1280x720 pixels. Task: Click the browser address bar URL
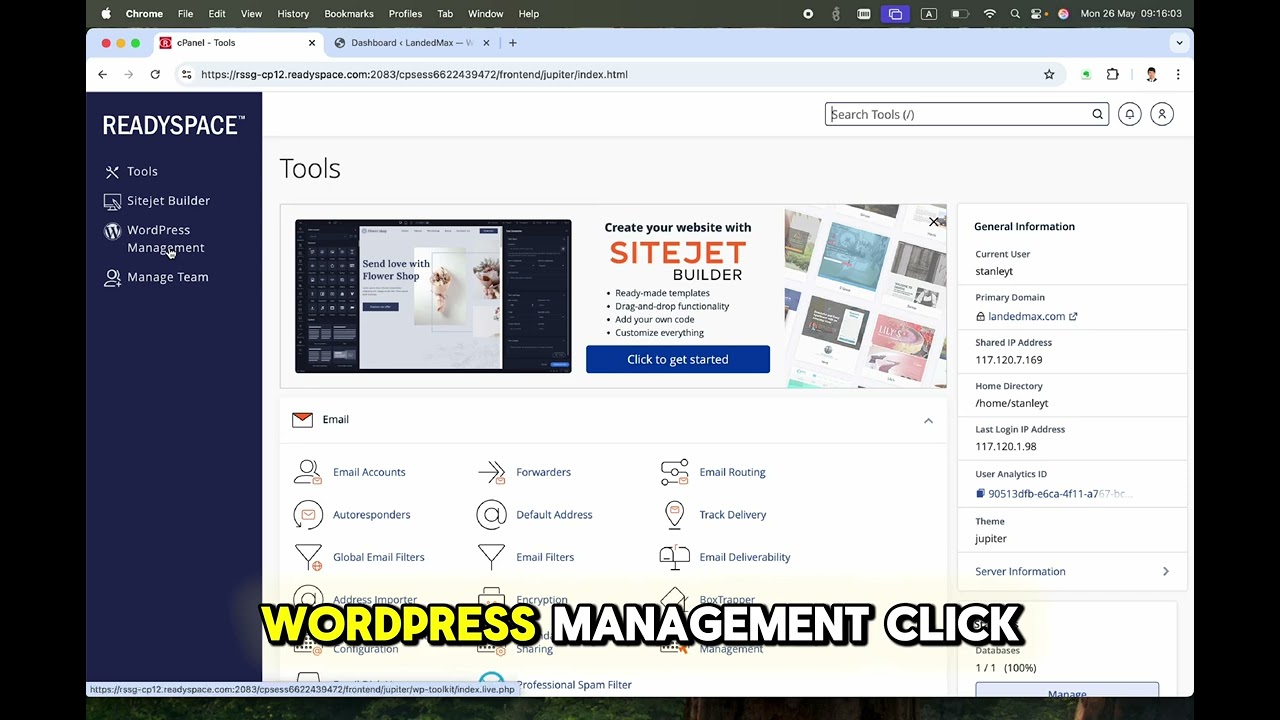(x=414, y=74)
